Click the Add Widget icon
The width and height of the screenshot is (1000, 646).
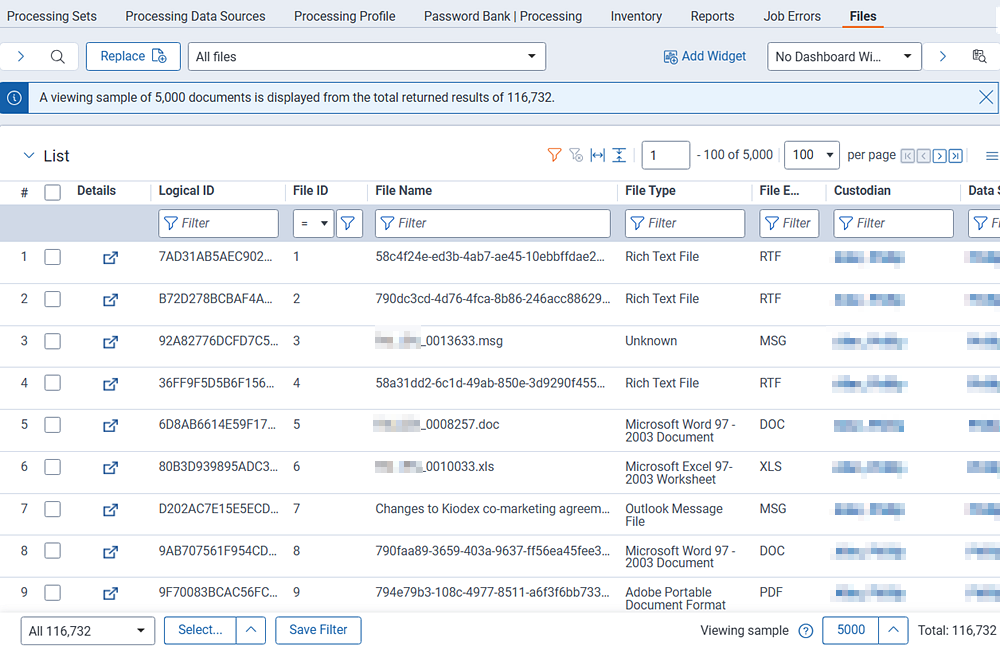[x=669, y=56]
